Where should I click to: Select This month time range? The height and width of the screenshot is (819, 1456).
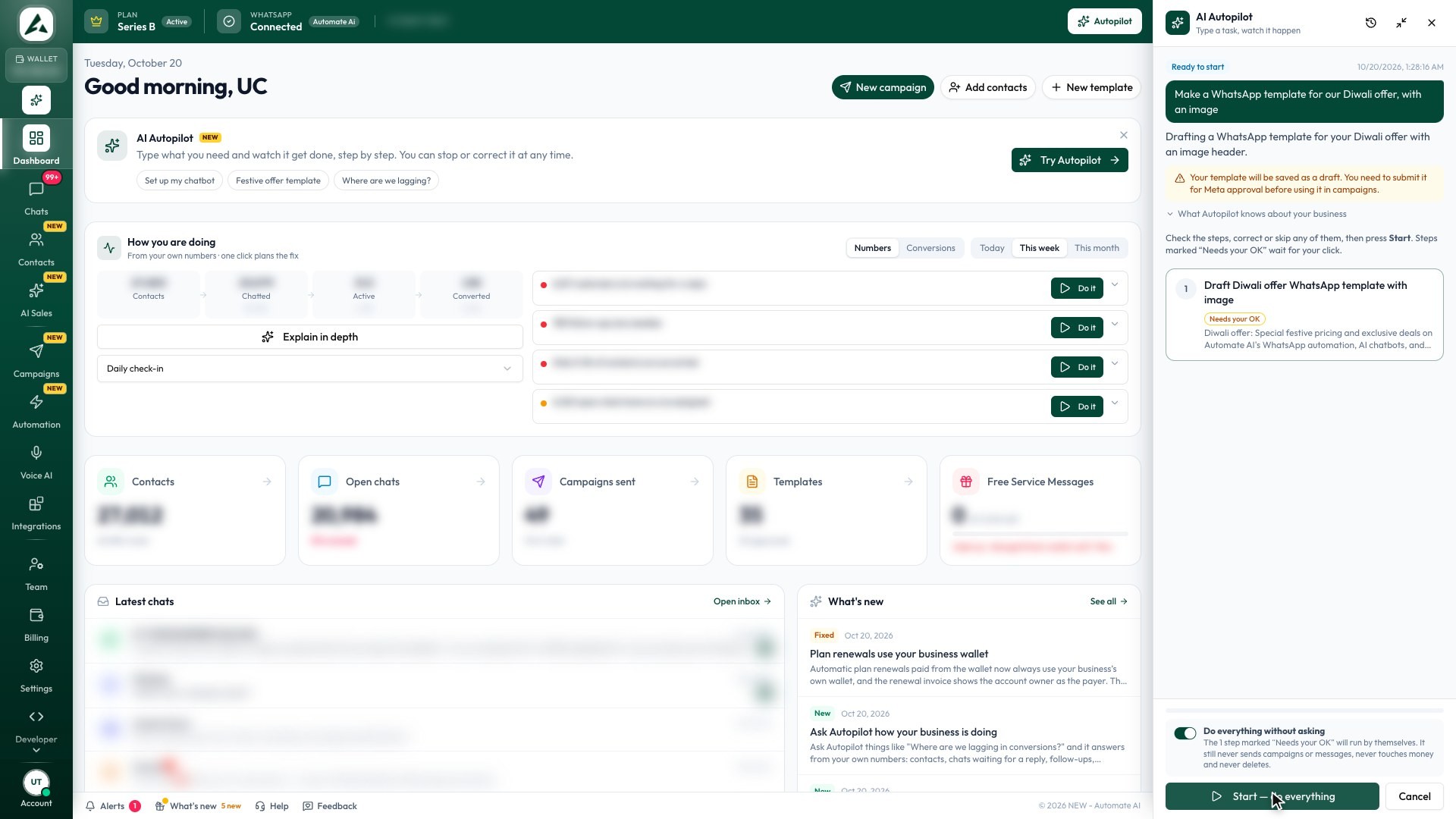point(1097,248)
